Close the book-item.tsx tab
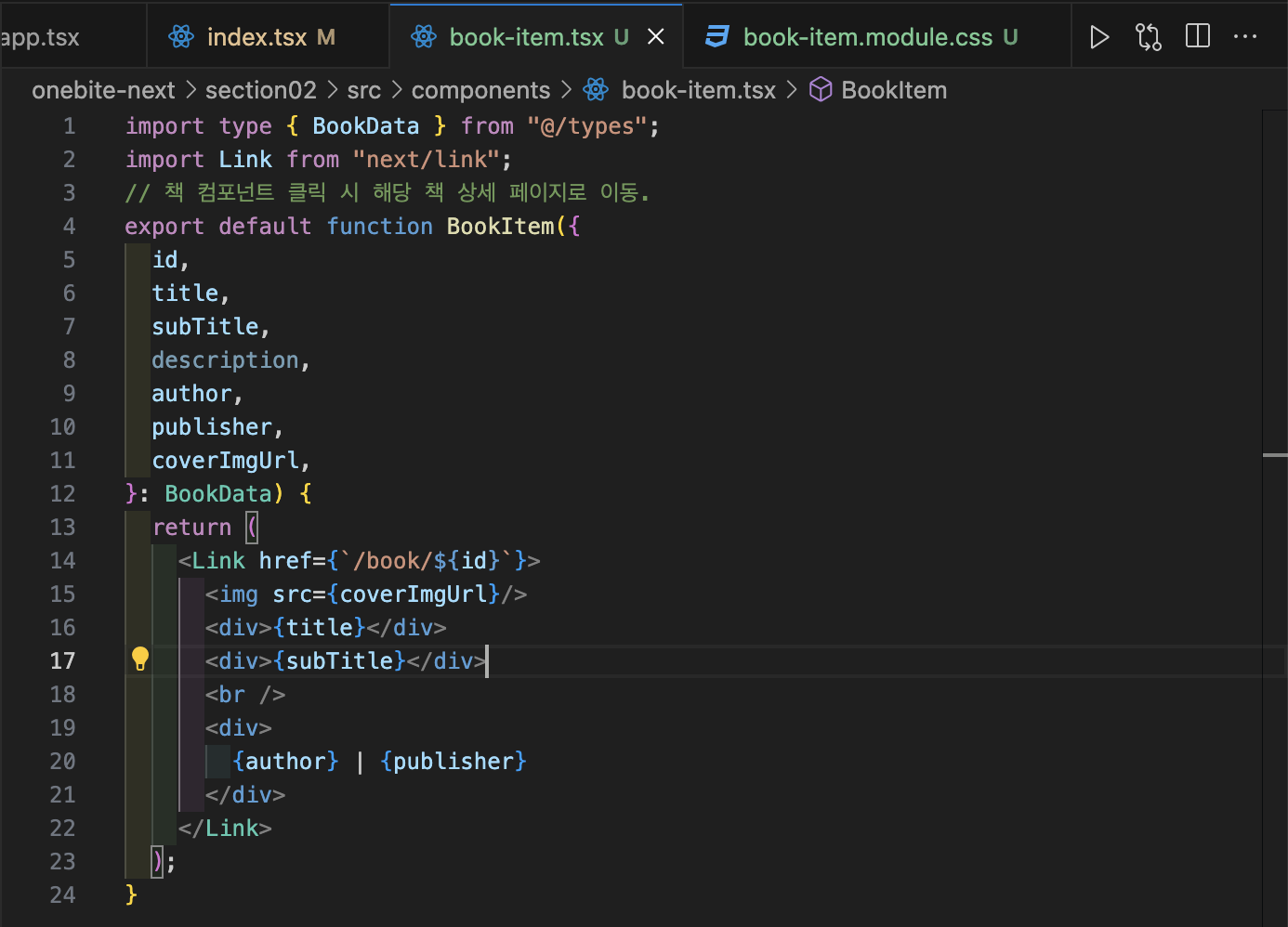 pyautogui.click(x=656, y=37)
